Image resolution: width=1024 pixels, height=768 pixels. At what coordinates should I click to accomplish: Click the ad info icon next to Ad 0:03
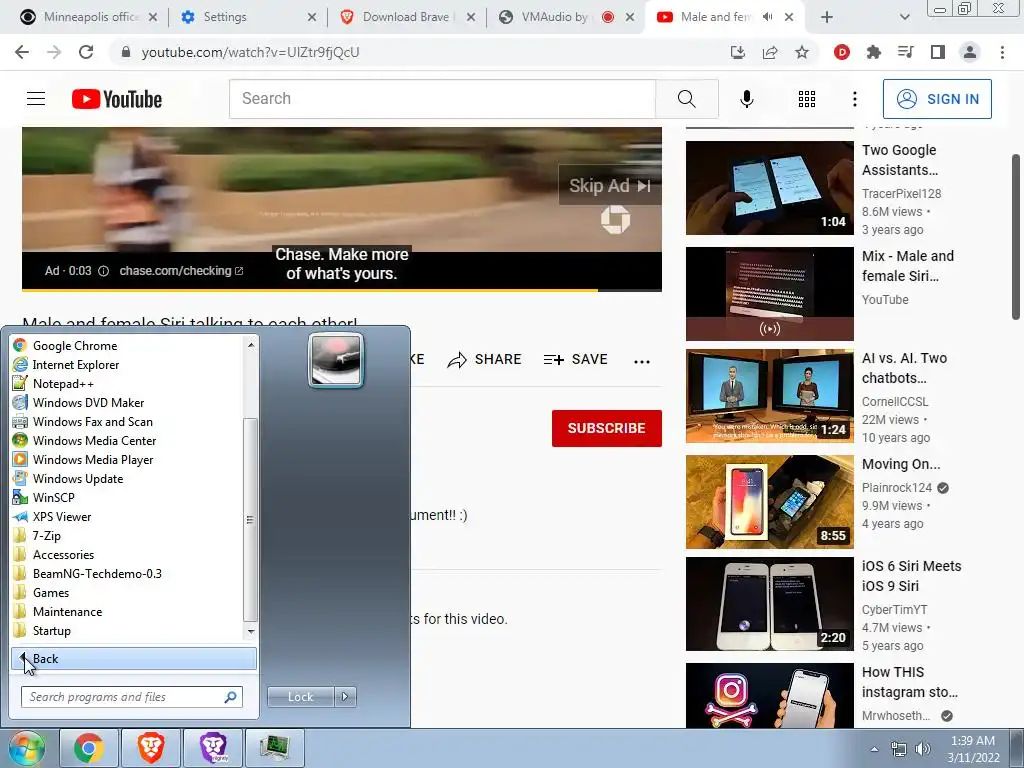tap(103, 271)
